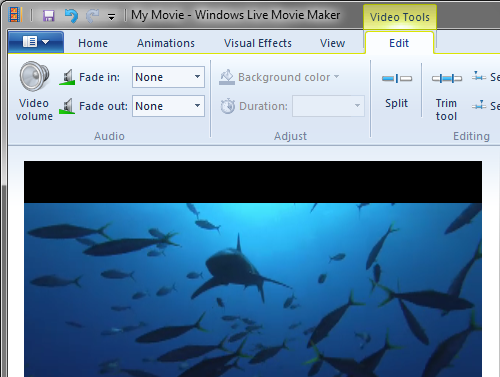Click the 'Fade out:' label

pos(103,106)
